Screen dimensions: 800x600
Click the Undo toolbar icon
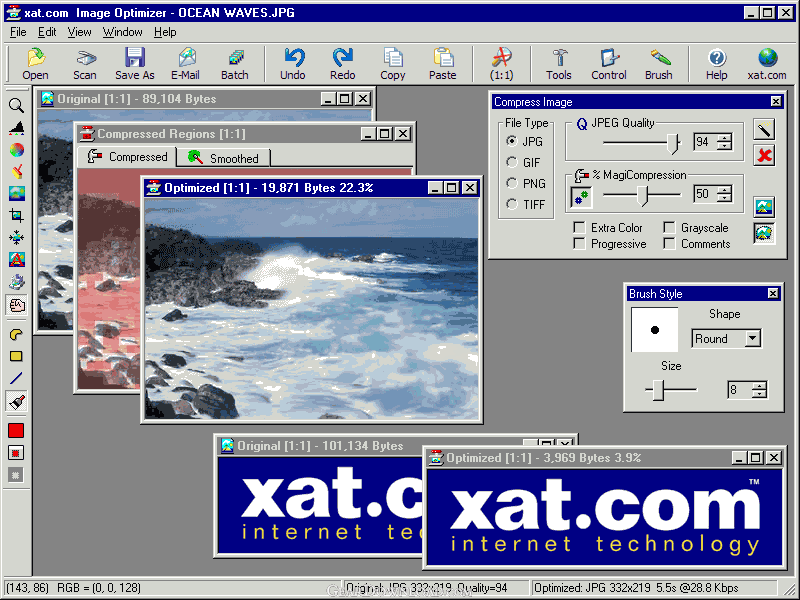[293, 64]
